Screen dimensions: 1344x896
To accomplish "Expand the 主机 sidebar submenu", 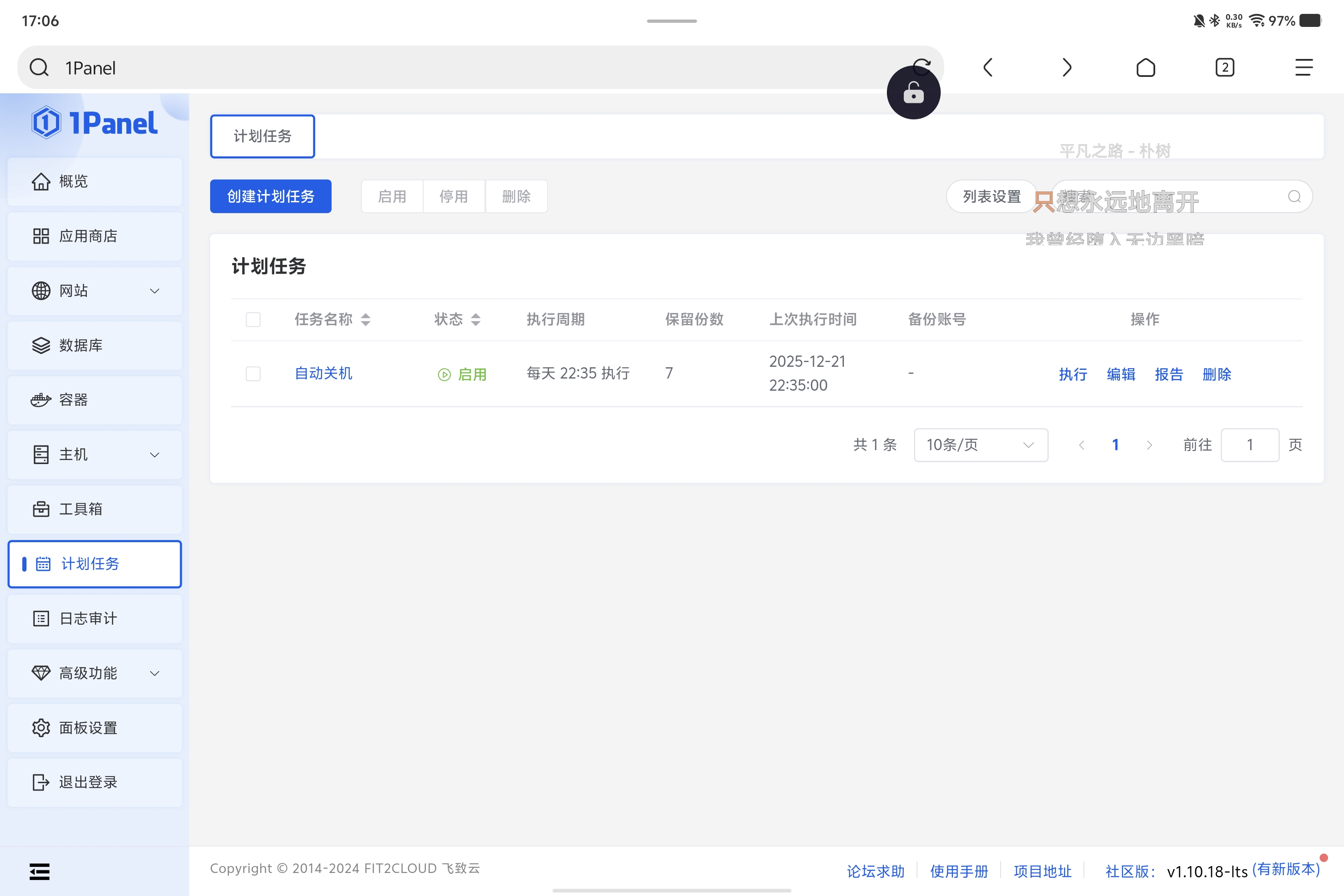I will tap(154, 455).
